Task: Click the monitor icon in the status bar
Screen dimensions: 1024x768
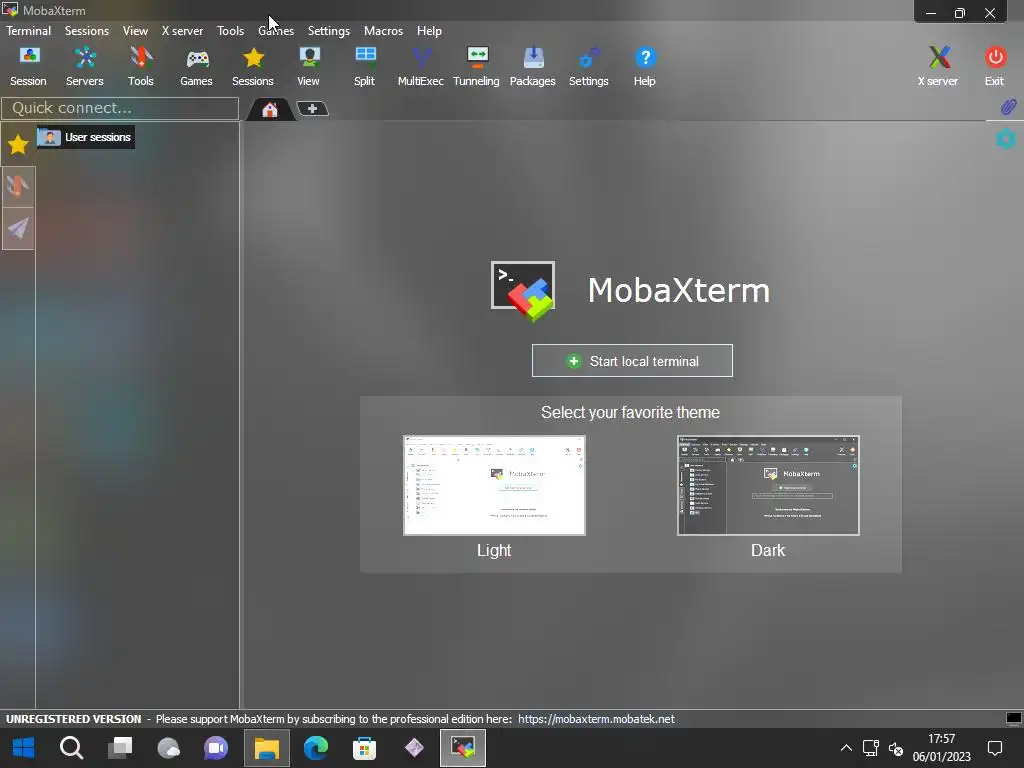Action: pos(1014,718)
